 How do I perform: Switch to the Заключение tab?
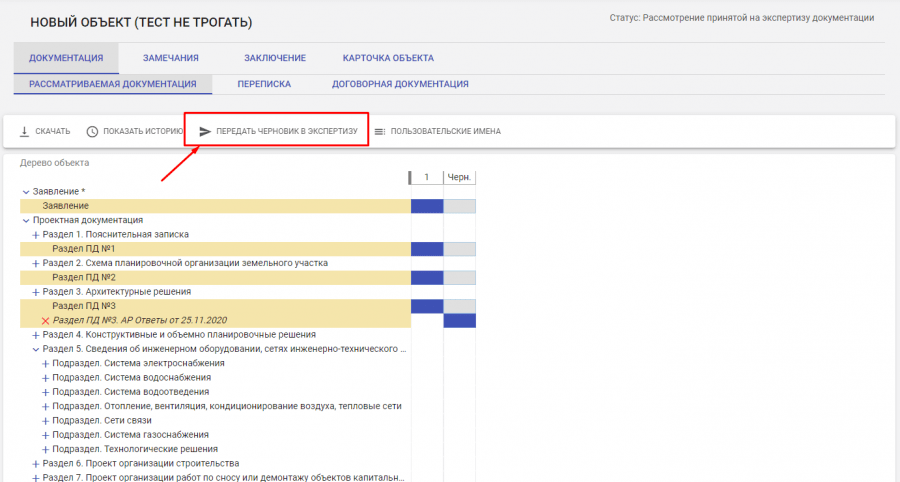click(275, 58)
